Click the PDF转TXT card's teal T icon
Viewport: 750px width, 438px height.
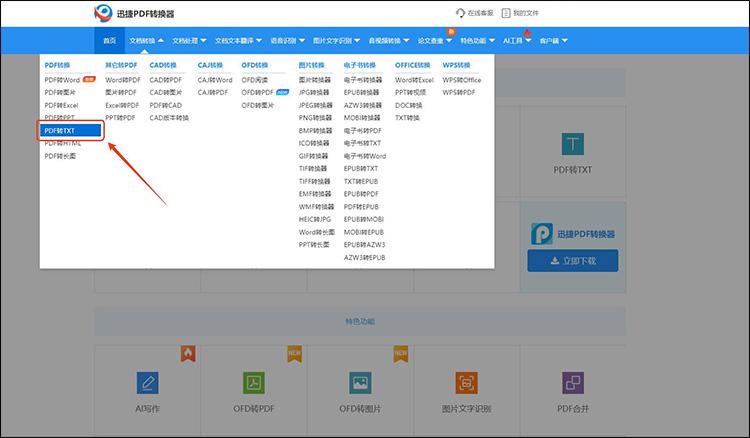[x=573, y=144]
